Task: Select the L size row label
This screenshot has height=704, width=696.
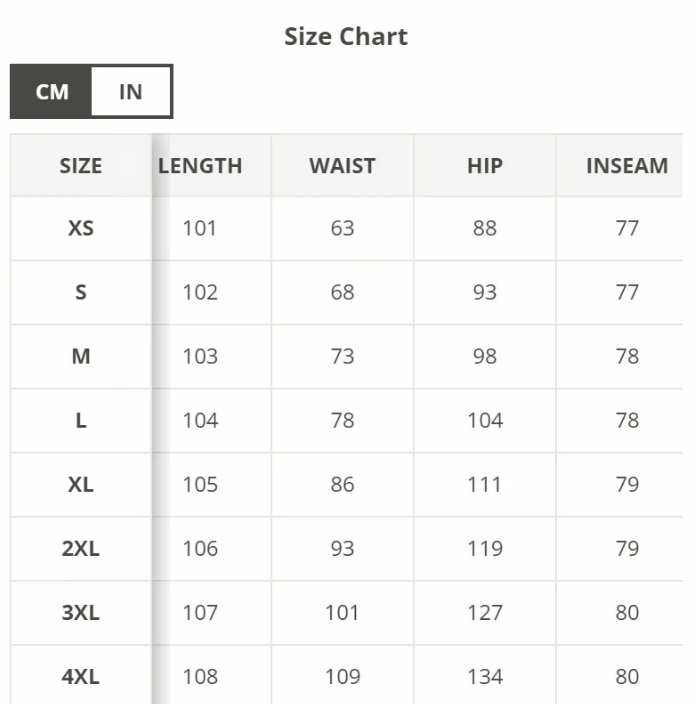Action: tap(81, 420)
